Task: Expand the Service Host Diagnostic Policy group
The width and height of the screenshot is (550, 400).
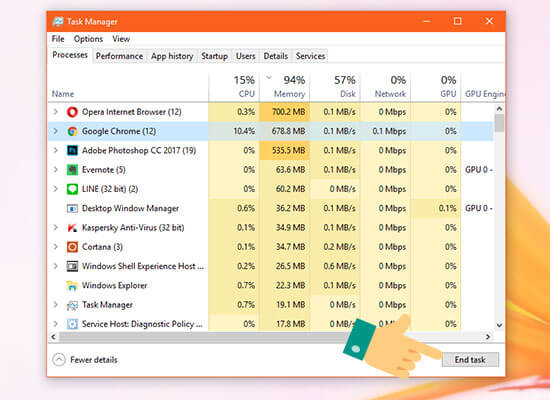Action: click(55, 324)
